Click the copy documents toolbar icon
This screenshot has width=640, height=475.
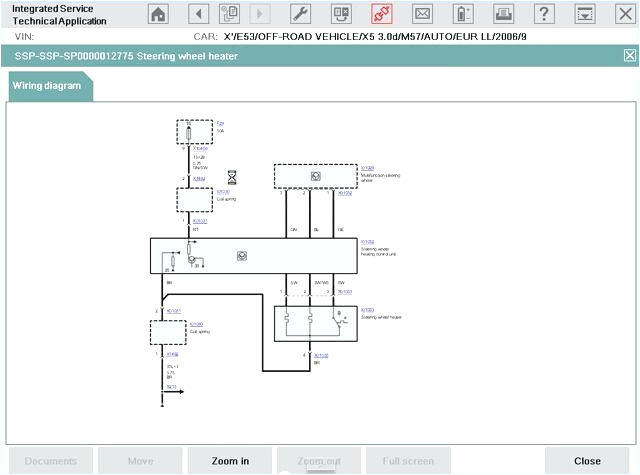click(229, 14)
